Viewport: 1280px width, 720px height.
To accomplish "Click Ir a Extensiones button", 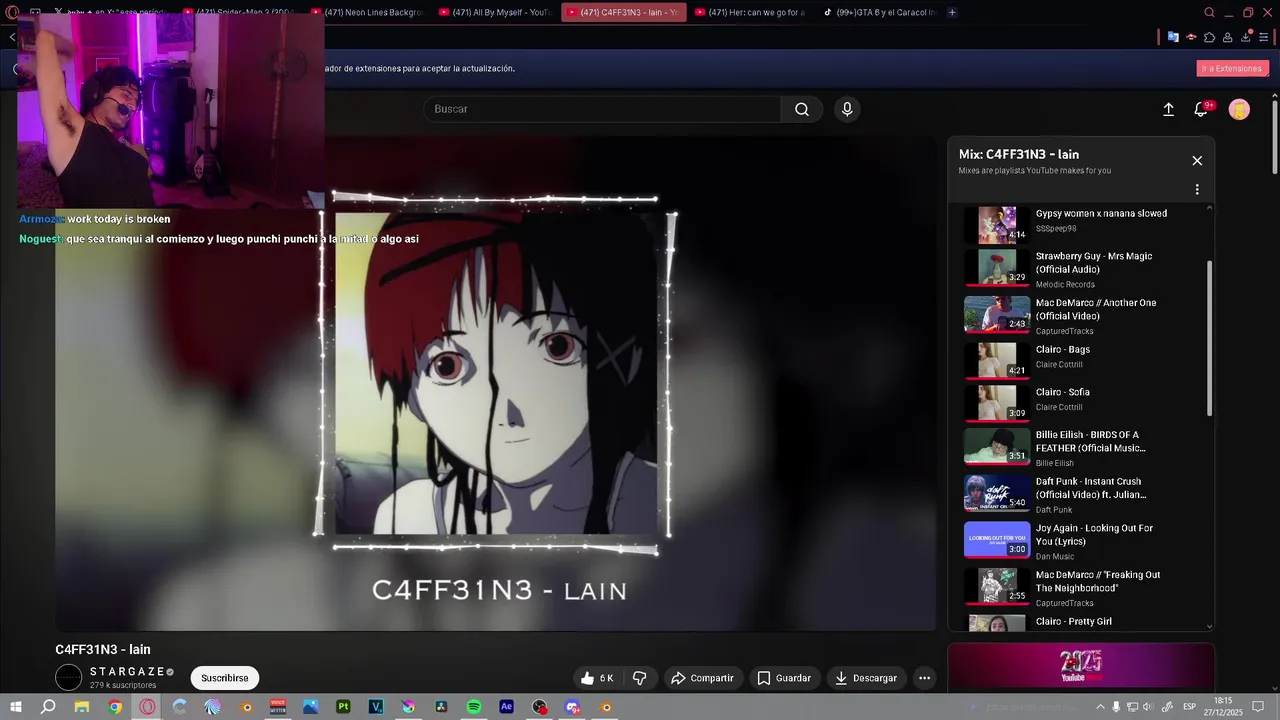I will (1232, 68).
